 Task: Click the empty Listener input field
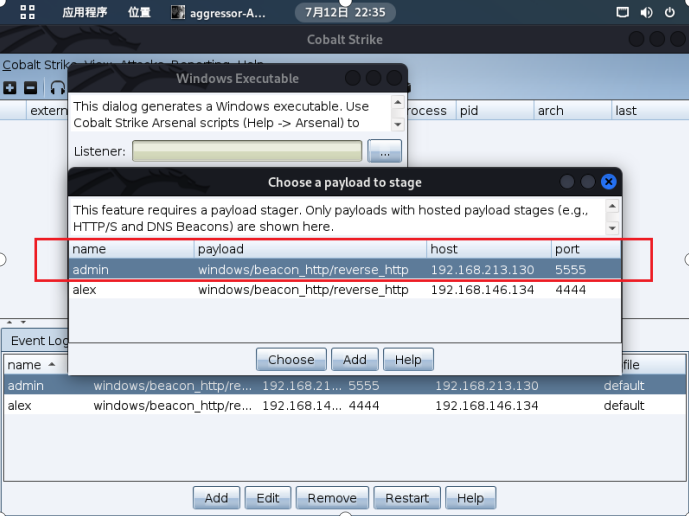(247, 151)
